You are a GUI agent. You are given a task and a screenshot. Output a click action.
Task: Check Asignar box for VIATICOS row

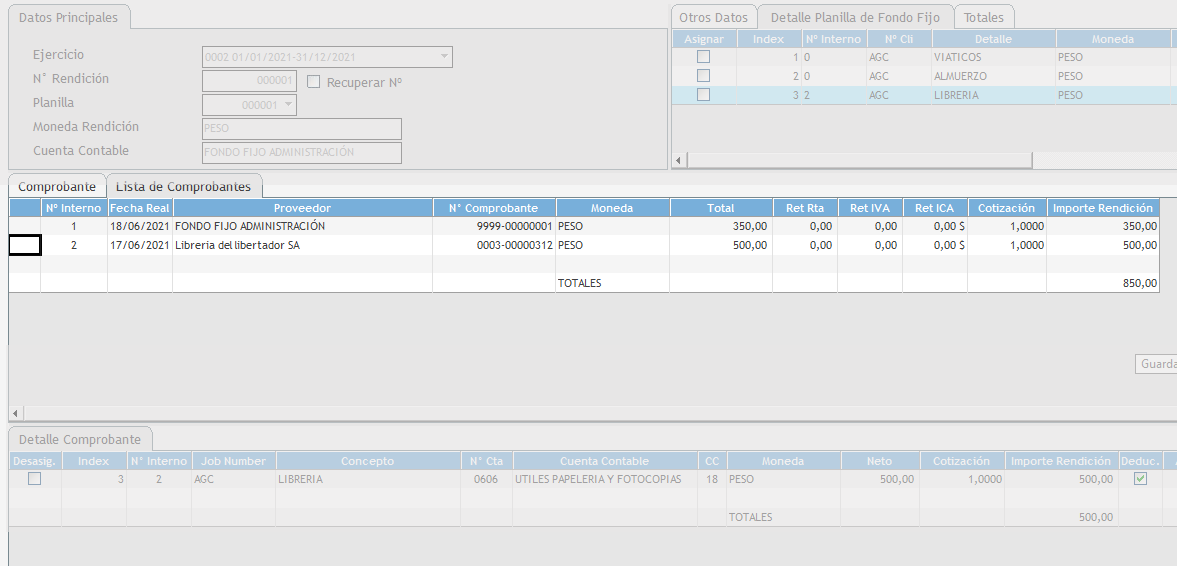703,57
